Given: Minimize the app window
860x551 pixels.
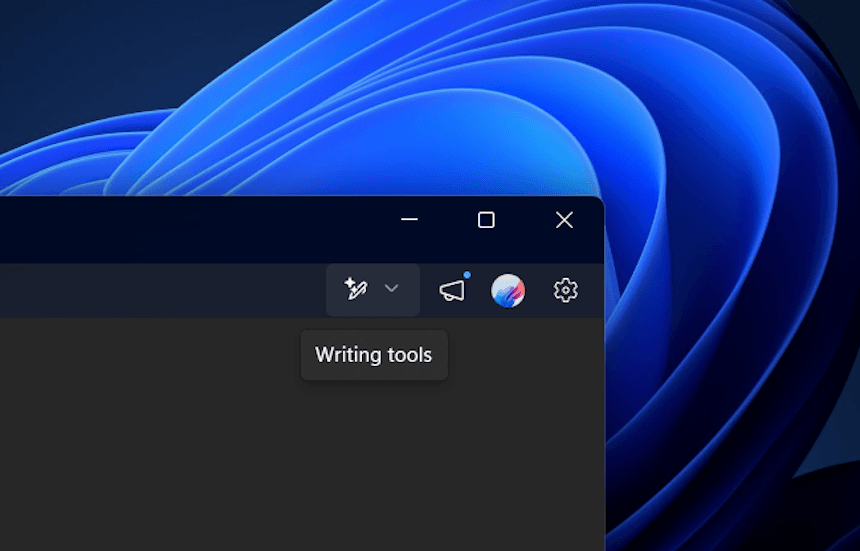Looking at the screenshot, I should [x=409, y=220].
